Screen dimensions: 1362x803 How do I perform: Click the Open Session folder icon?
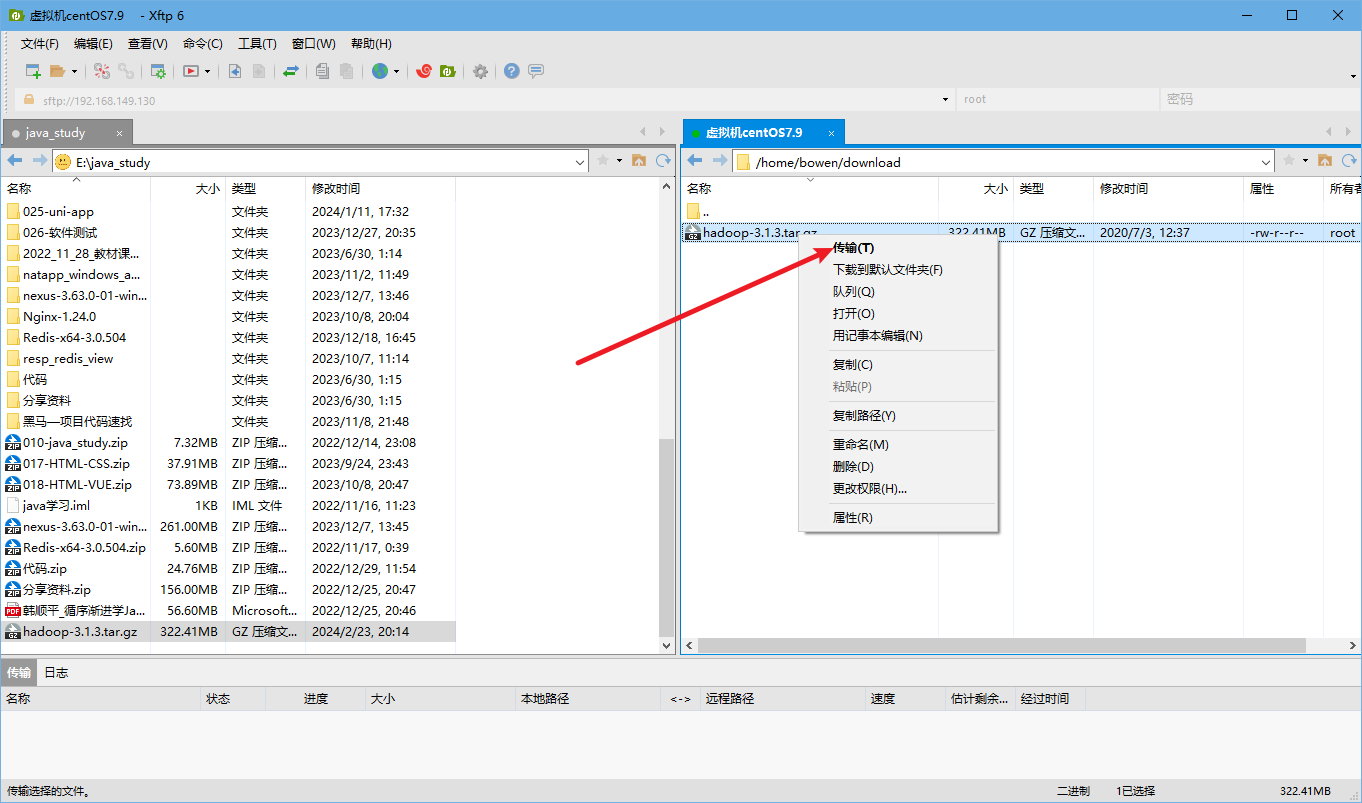tap(58, 71)
